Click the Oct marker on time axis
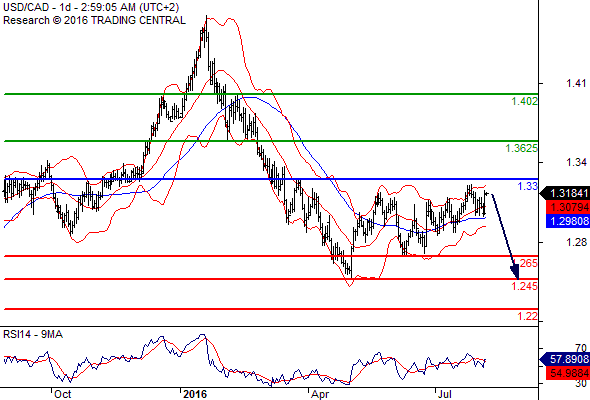590x400 pixels. tap(62, 394)
